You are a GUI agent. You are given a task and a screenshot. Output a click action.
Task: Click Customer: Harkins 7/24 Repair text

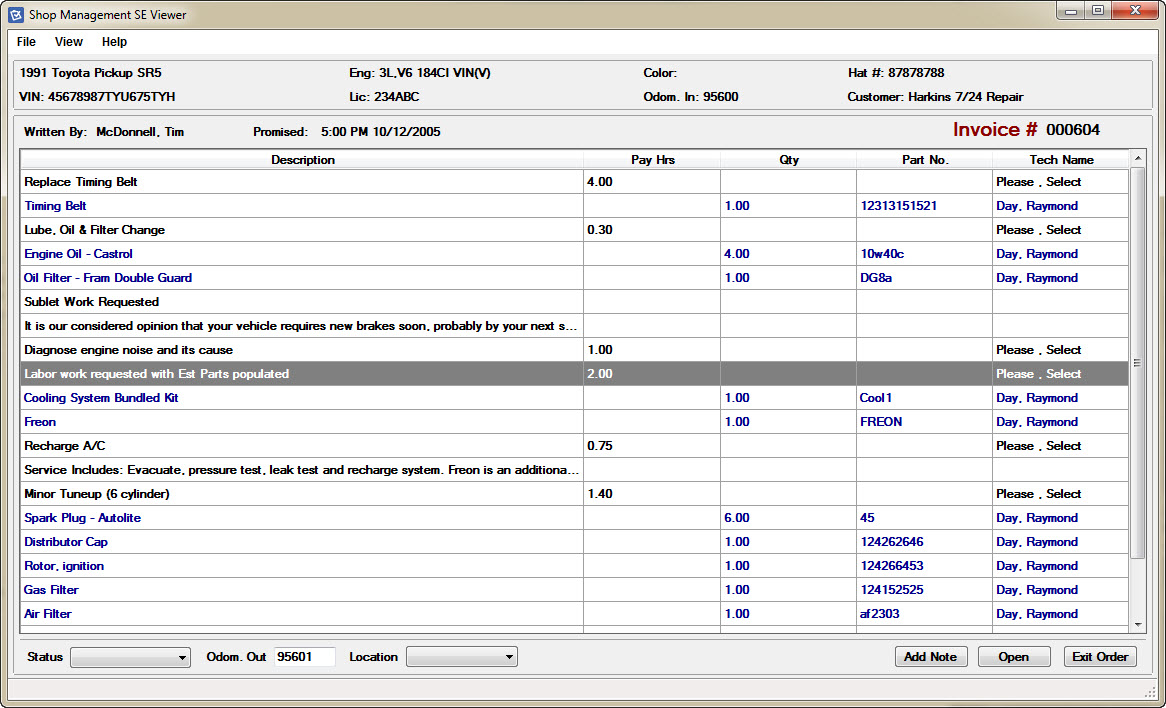point(935,97)
